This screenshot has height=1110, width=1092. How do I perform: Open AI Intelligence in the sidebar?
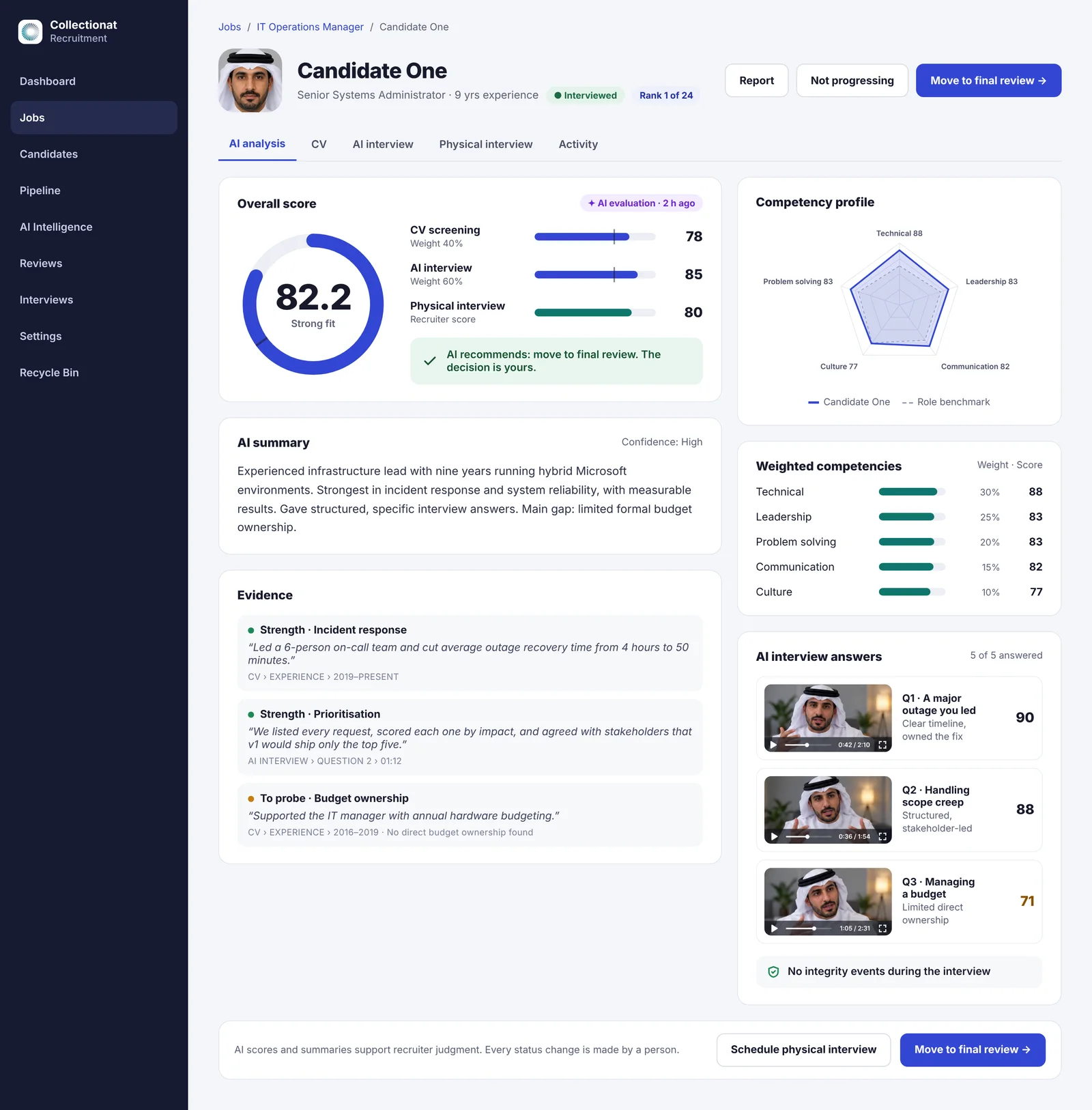coord(94,227)
